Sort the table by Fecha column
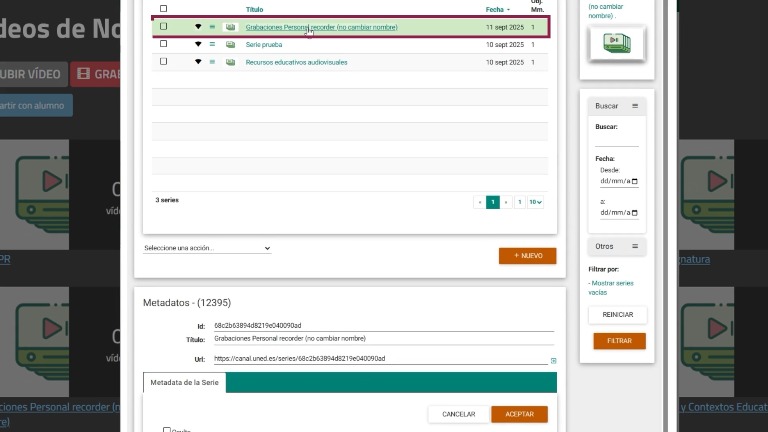This screenshot has height=432, width=768. pyautogui.click(x=497, y=10)
